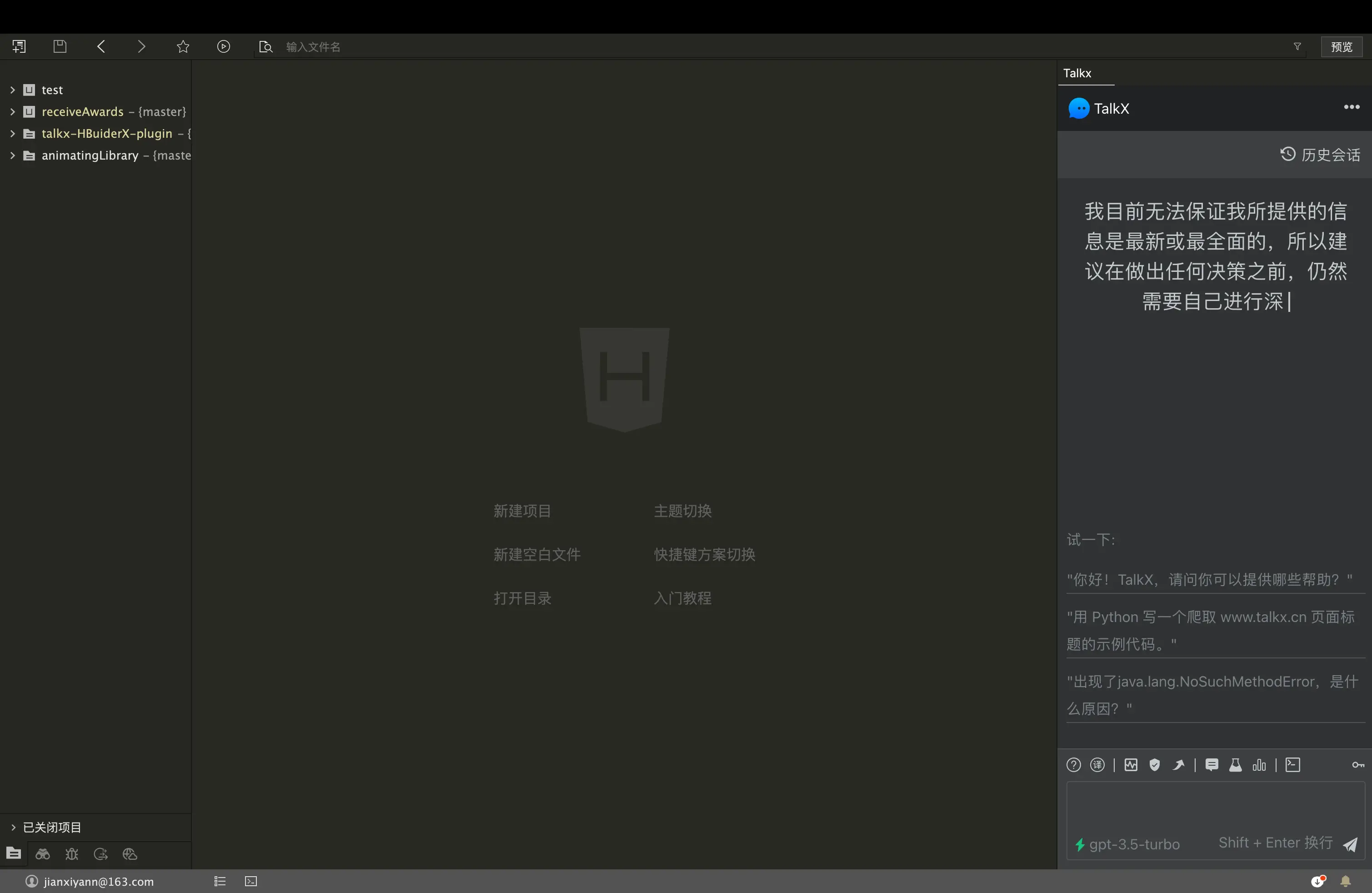
Task: Open the gpt-3.5-turbo model selector
Action: click(1128, 844)
